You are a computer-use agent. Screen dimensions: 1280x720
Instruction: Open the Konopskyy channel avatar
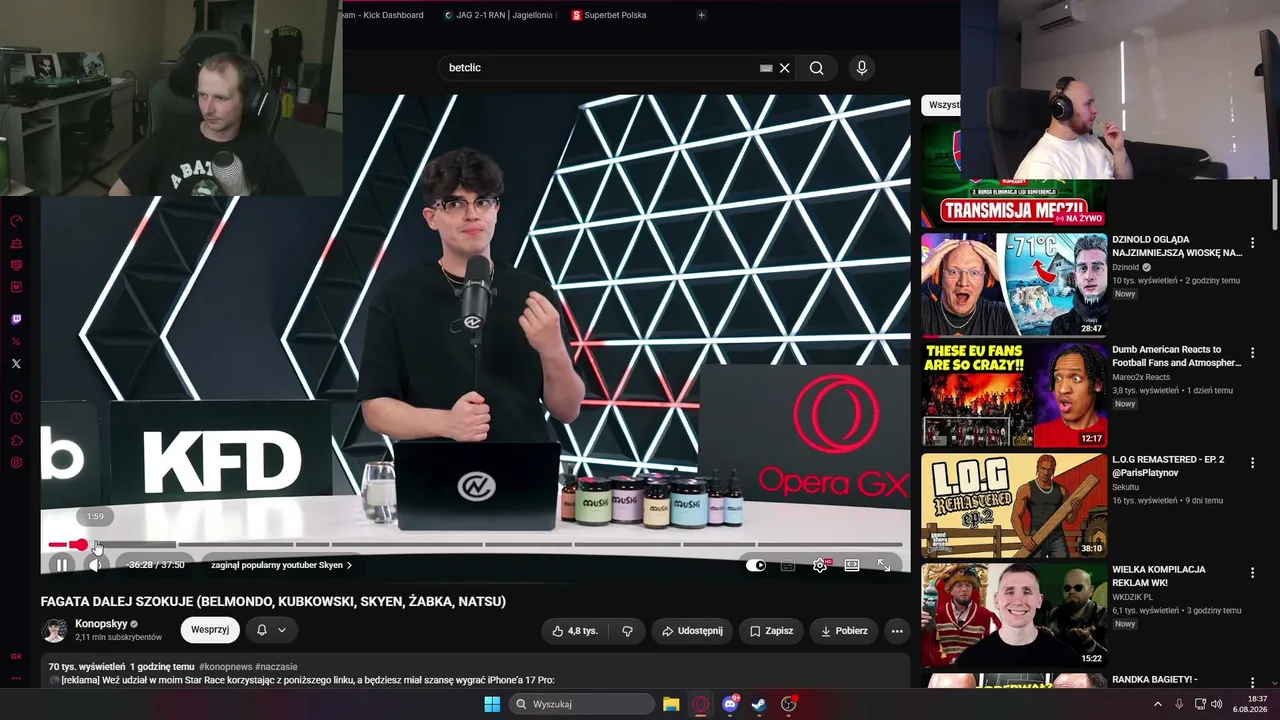click(54, 630)
